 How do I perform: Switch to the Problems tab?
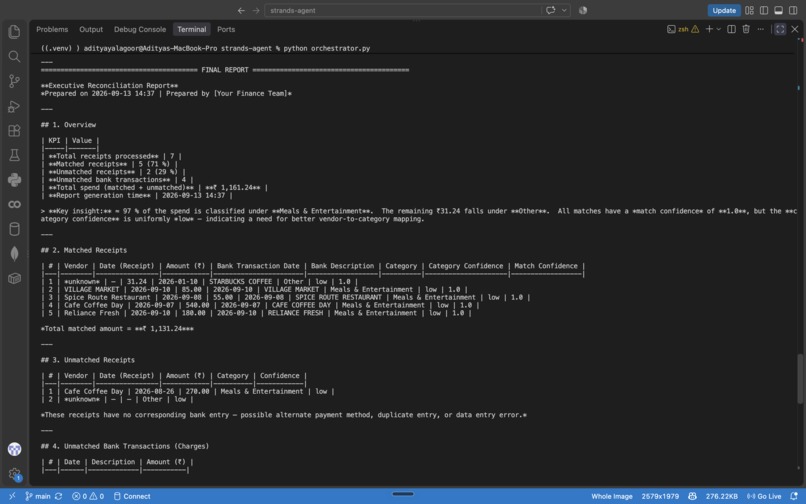click(52, 29)
